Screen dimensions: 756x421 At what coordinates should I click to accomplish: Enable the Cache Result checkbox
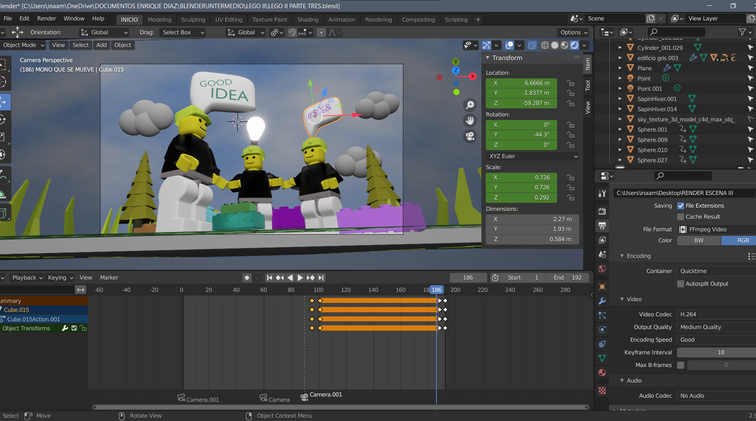pos(681,217)
